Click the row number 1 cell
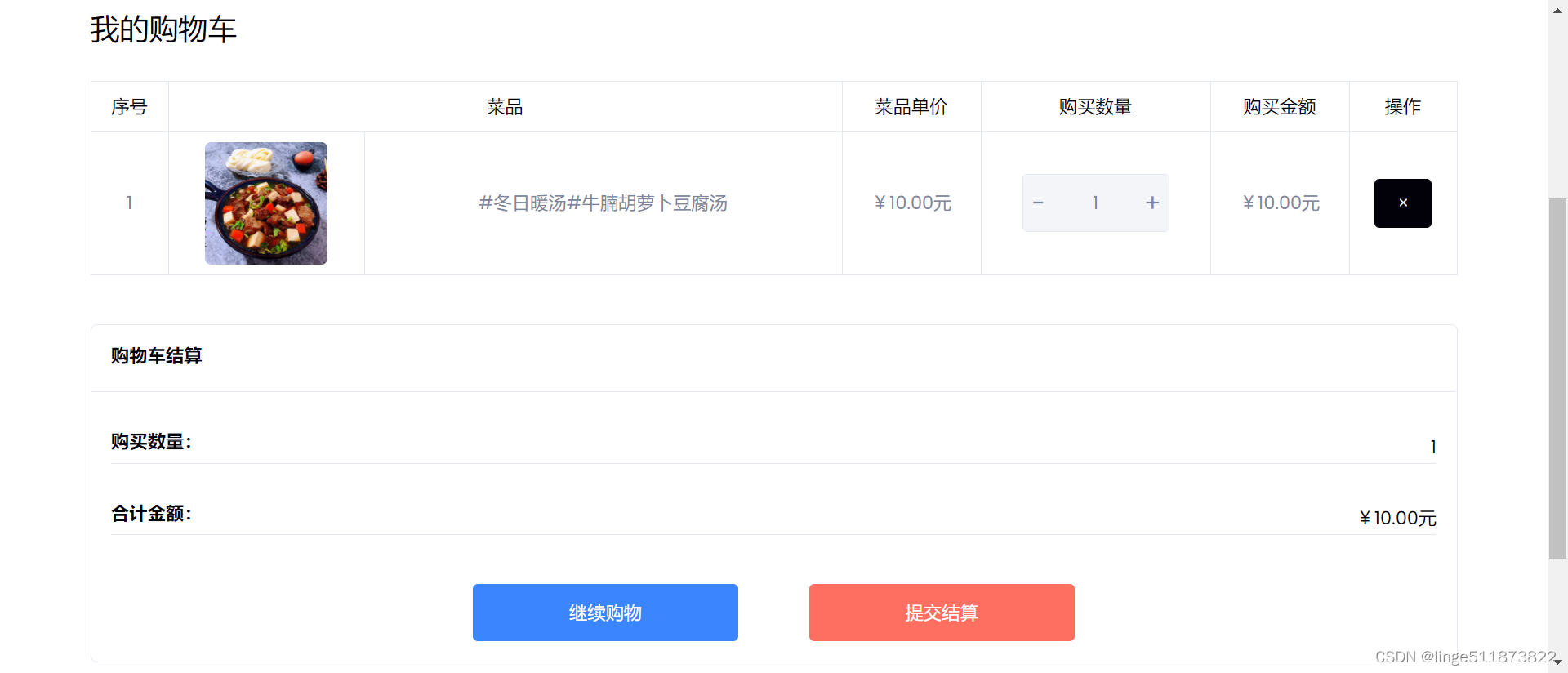The image size is (1568, 673). 129,203
